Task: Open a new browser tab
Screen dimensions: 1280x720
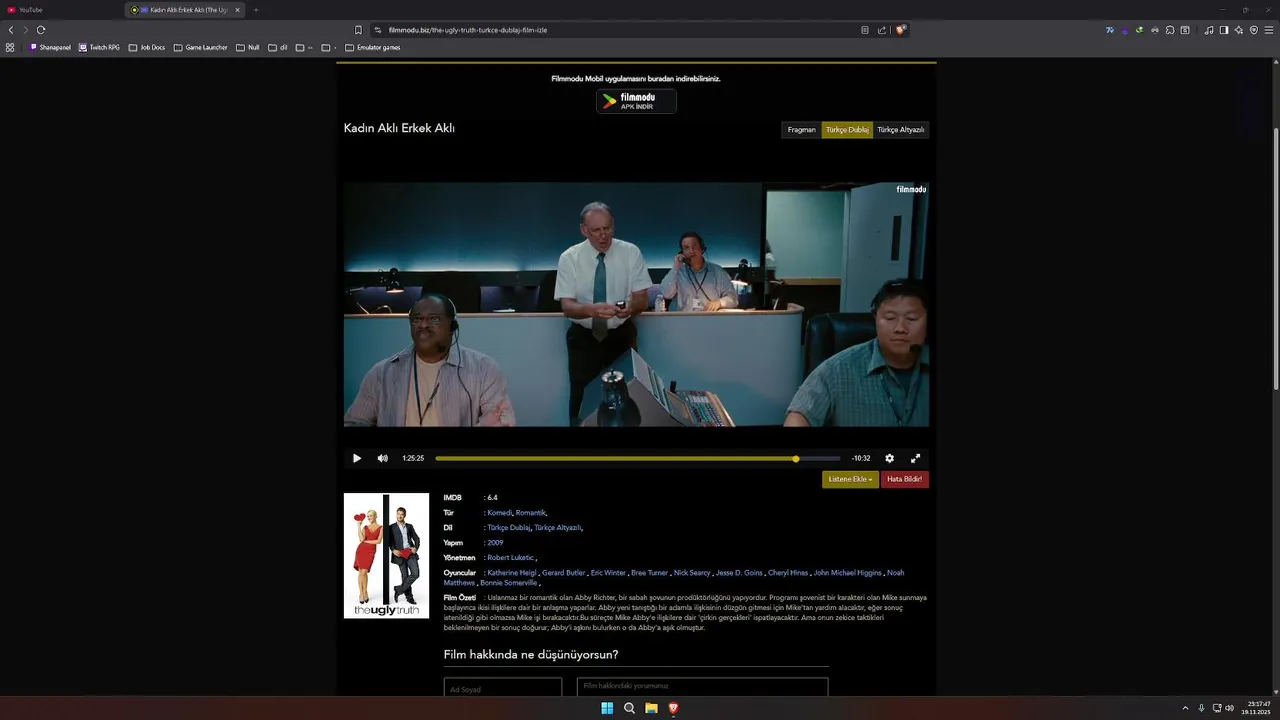Action: (x=255, y=10)
